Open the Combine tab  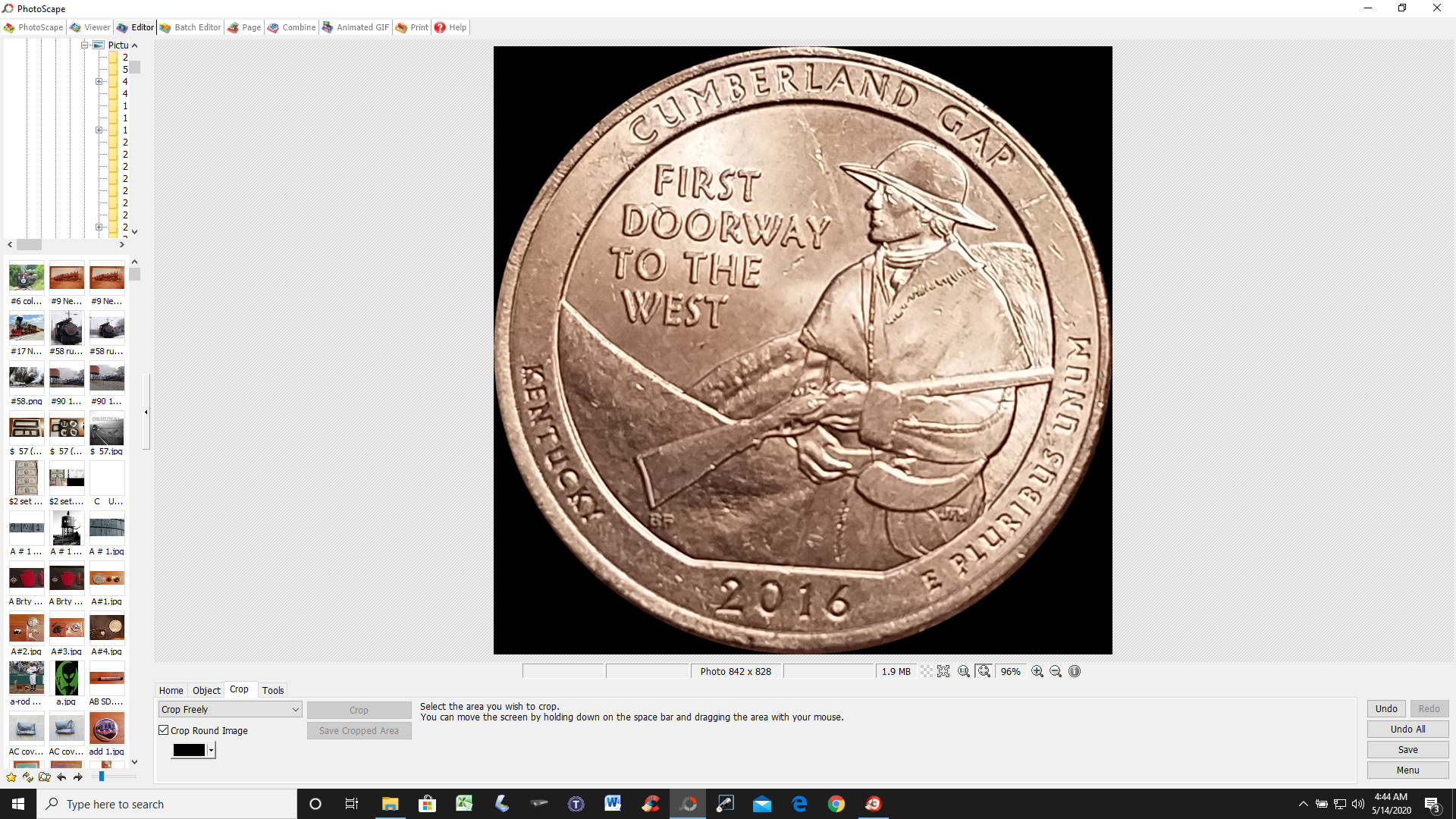[x=291, y=27]
